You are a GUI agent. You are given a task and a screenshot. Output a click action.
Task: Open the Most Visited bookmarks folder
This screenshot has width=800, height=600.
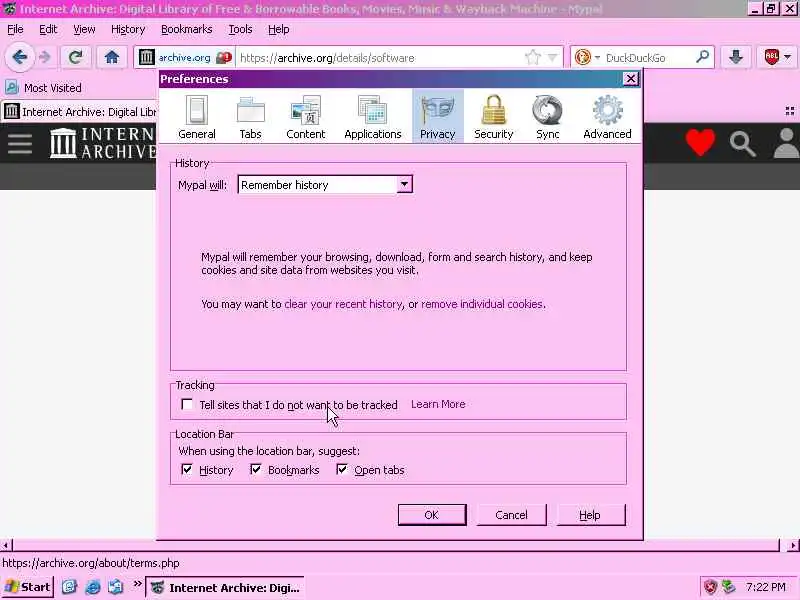pyautogui.click(x=43, y=87)
